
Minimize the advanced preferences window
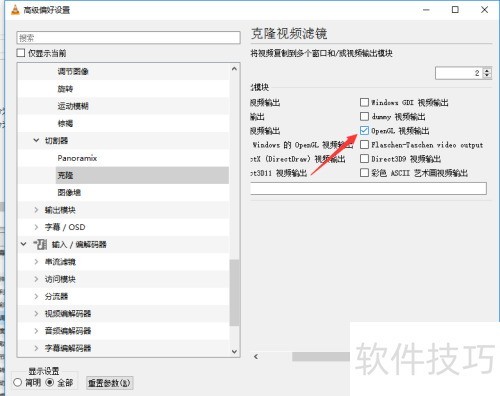coord(426,10)
